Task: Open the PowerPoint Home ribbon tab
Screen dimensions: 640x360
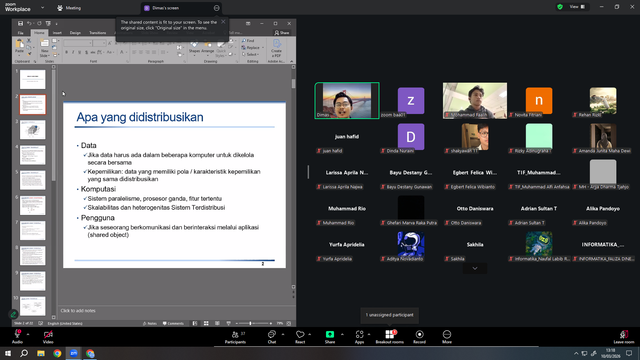Action: pyautogui.click(x=39, y=33)
